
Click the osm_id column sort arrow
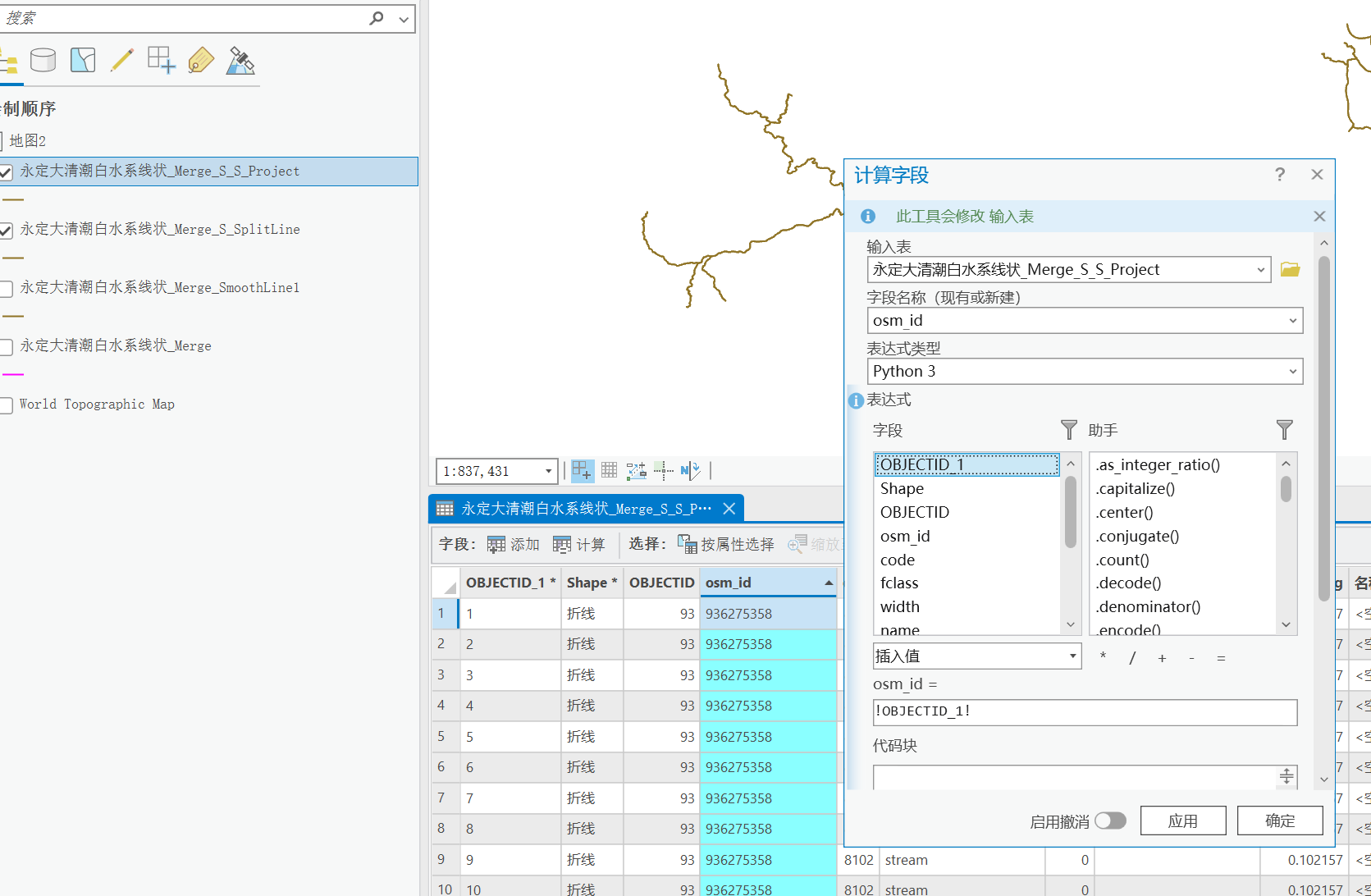(x=828, y=583)
